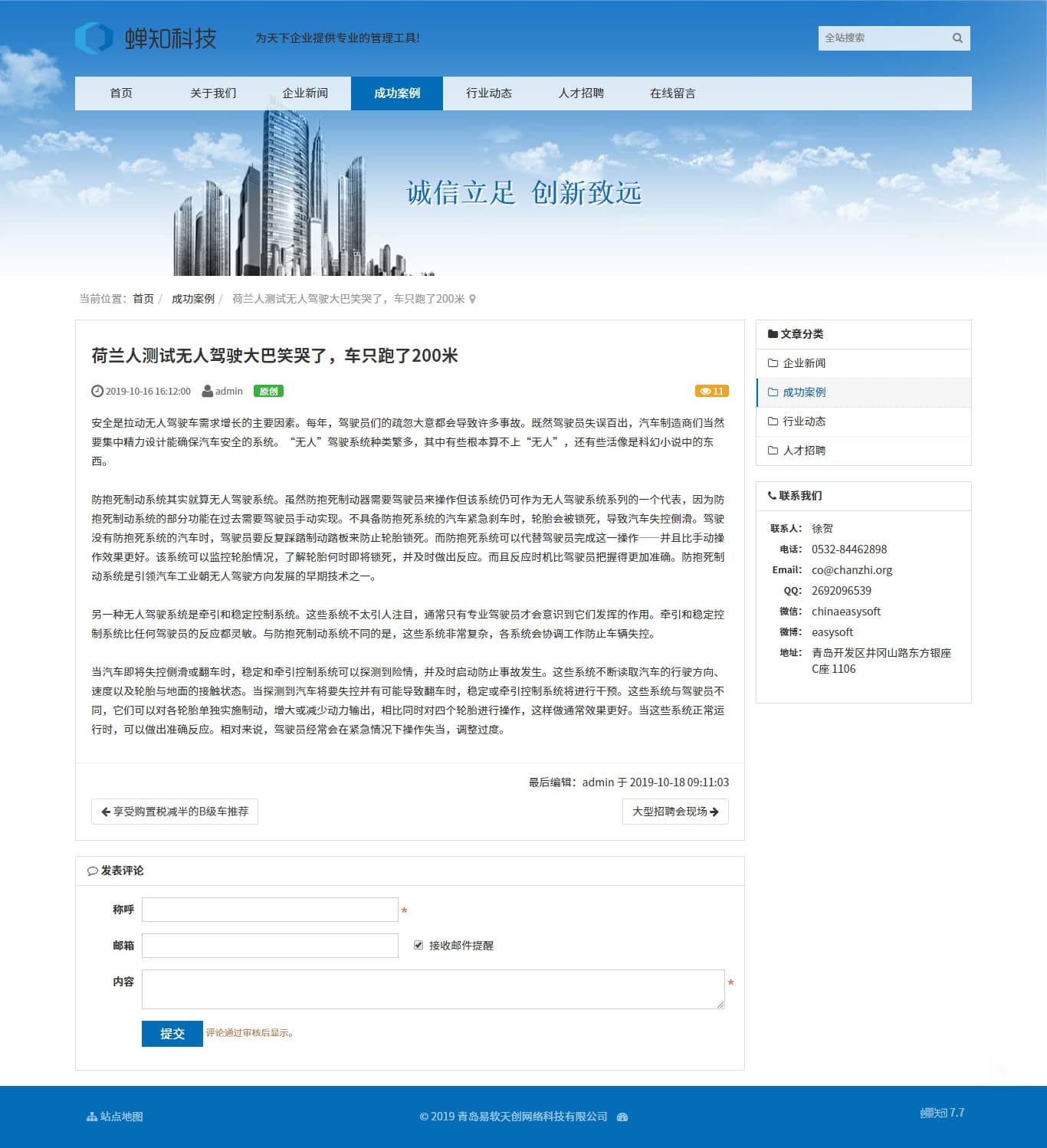
Task: Go to next article 大型招聘会现场
Action: point(675,812)
